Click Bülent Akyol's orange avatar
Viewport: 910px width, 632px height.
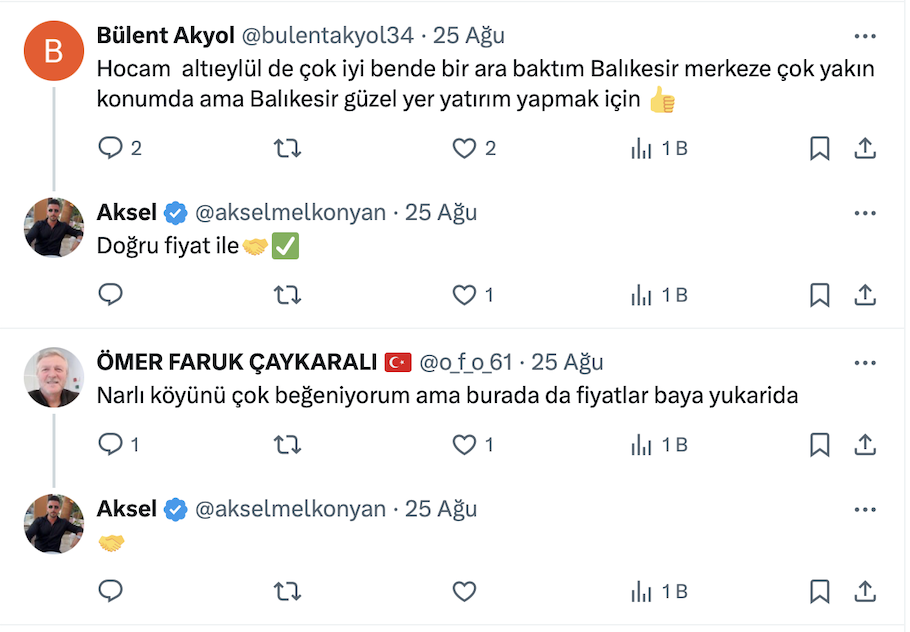[x=53, y=50]
